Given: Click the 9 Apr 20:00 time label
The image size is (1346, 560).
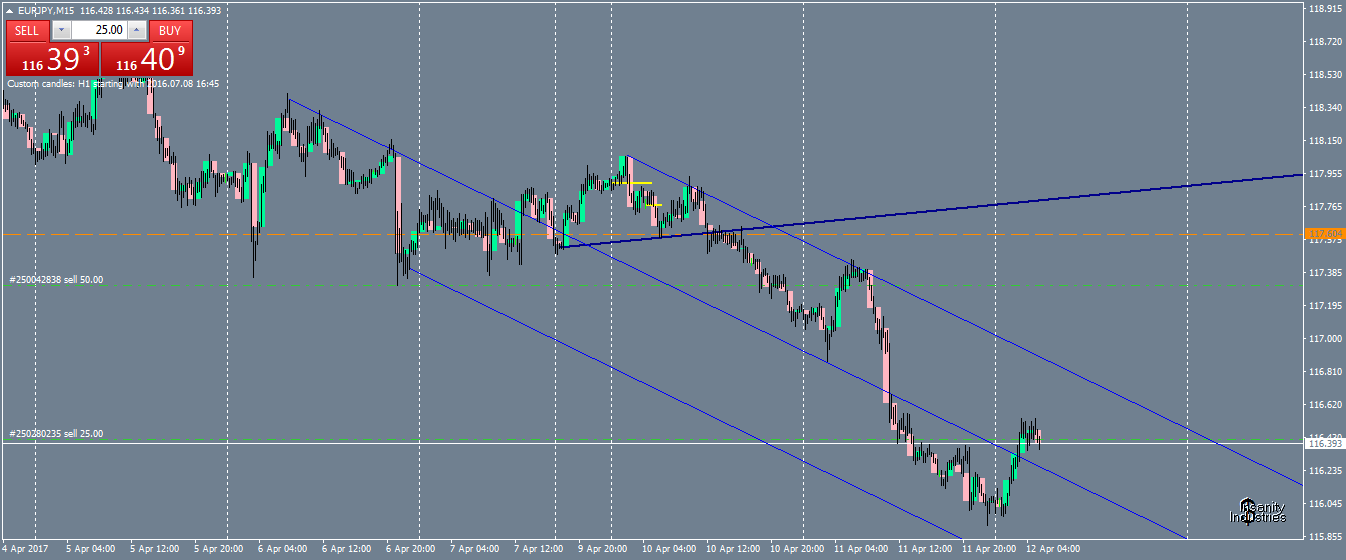Looking at the screenshot, I should pyautogui.click(x=604, y=549).
